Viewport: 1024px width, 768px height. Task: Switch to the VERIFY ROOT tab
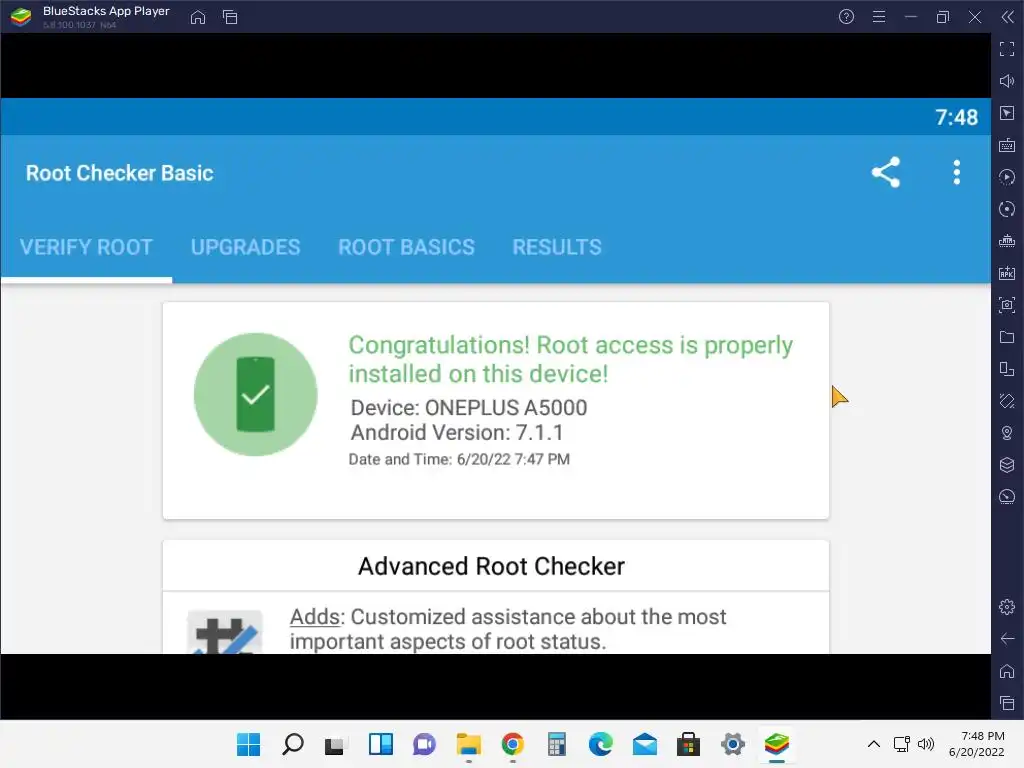point(86,247)
